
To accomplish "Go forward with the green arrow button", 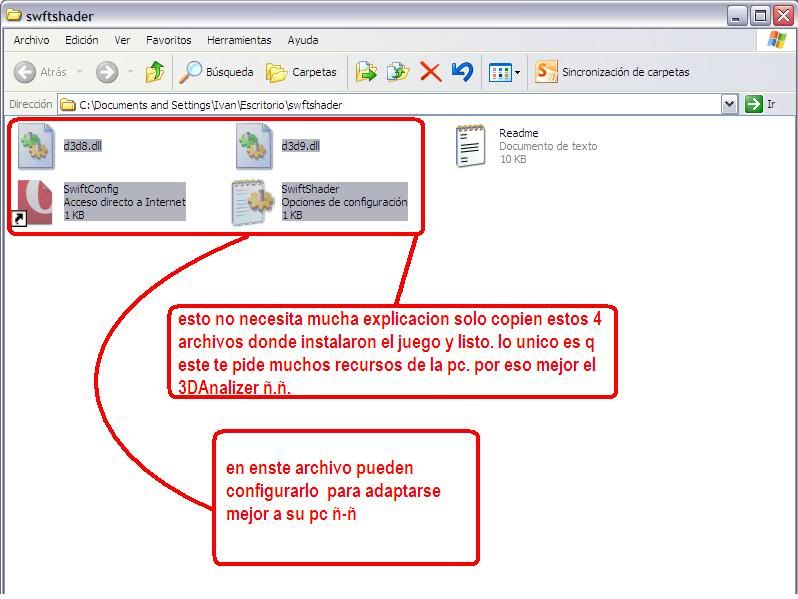I will click(x=107, y=72).
